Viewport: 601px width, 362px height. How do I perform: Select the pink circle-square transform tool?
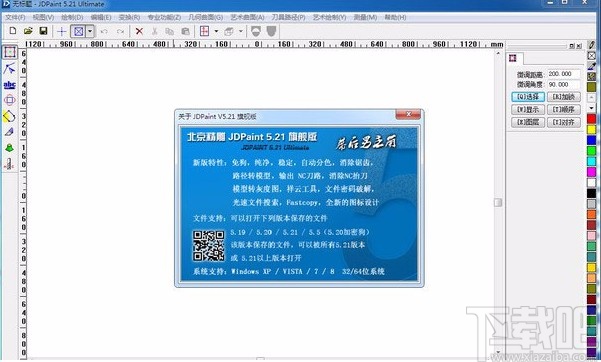(x=10, y=100)
